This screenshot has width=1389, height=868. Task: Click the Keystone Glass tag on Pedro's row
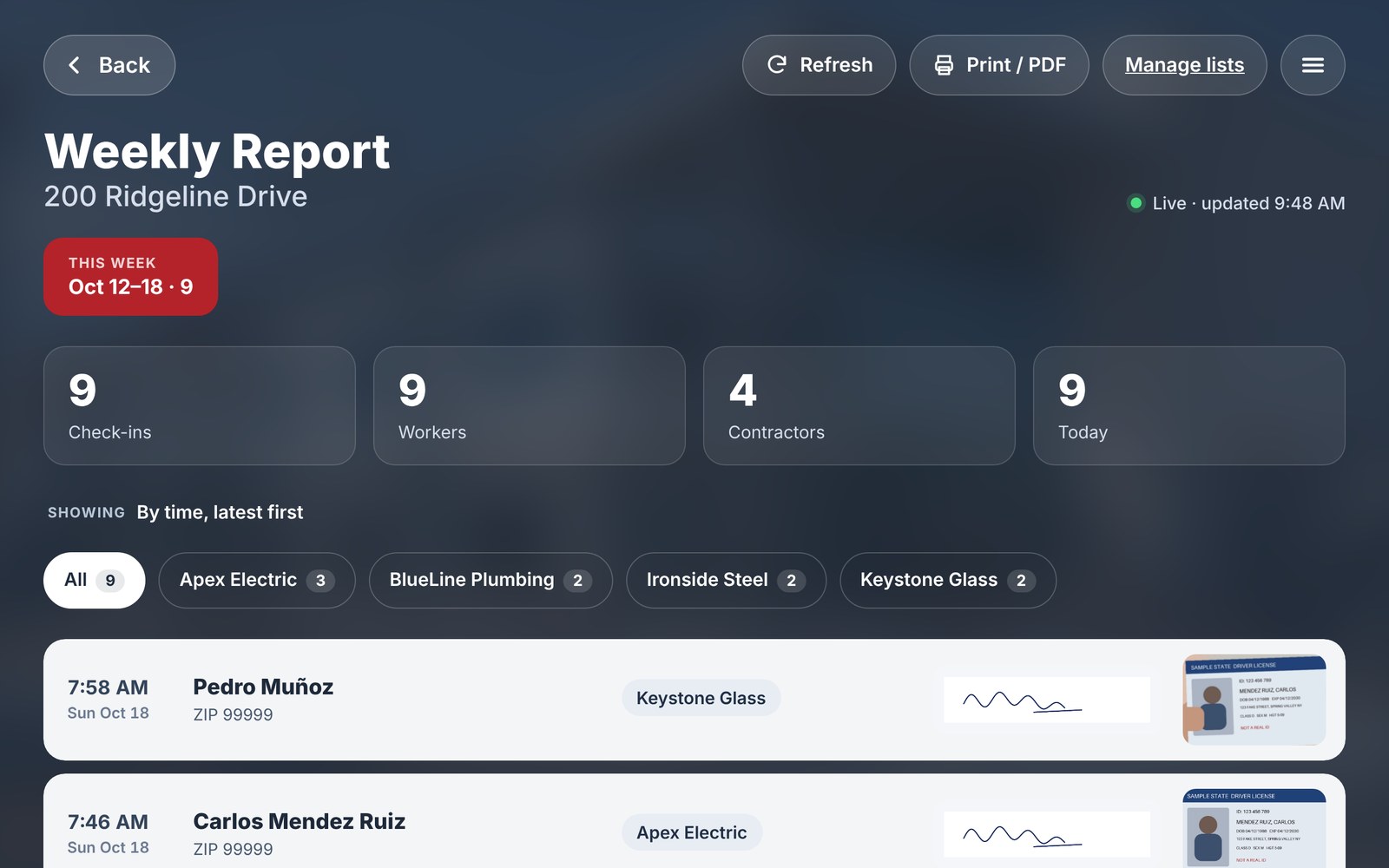pyautogui.click(x=701, y=698)
